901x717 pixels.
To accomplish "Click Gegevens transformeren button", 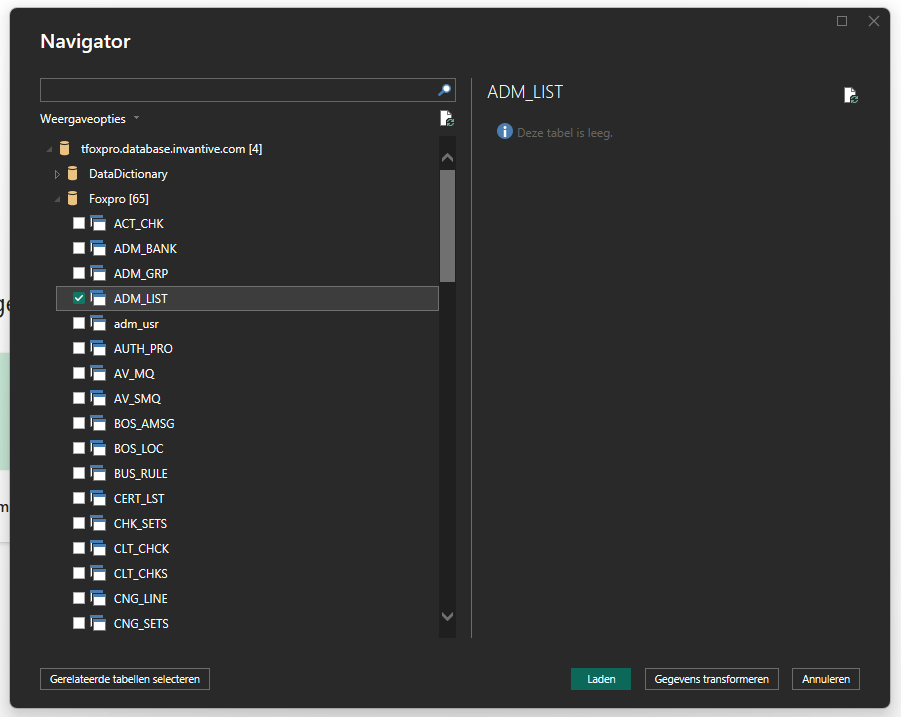I will pyautogui.click(x=711, y=679).
